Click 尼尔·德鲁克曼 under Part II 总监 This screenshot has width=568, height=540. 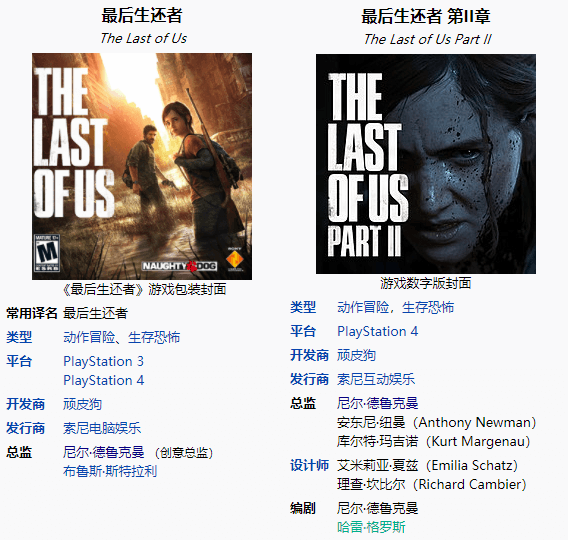click(377, 403)
